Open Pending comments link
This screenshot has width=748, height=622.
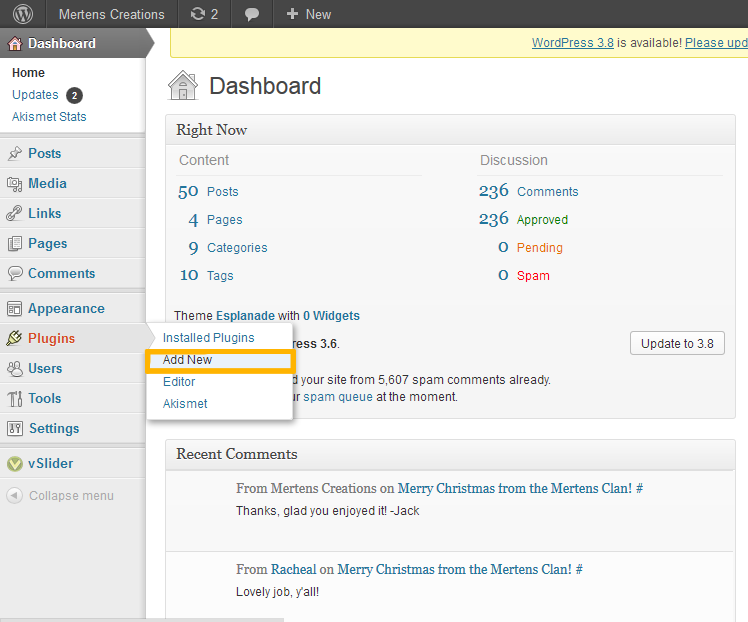pos(540,248)
